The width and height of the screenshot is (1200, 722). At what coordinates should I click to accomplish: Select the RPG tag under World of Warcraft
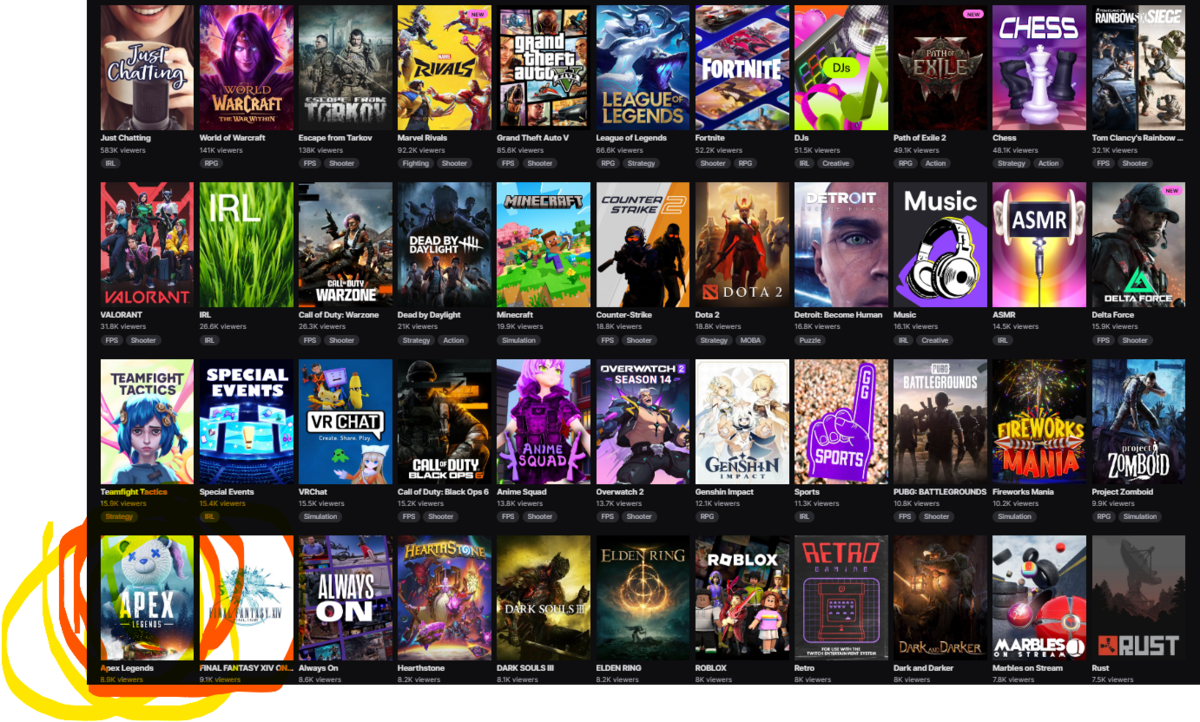(x=211, y=163)
